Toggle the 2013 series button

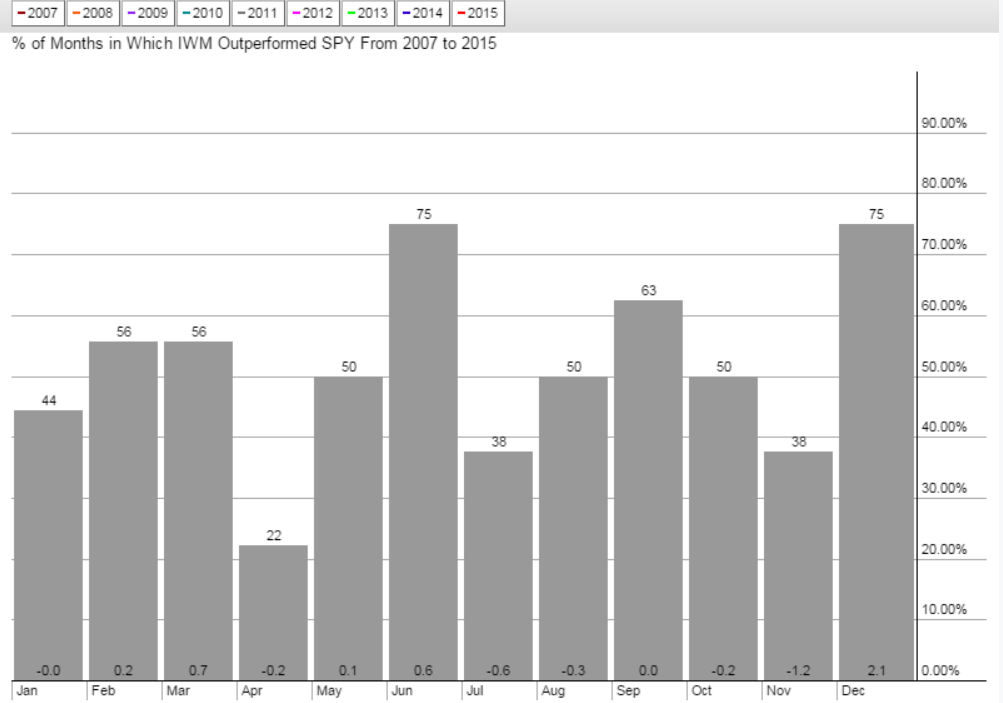tap(367, 14)
